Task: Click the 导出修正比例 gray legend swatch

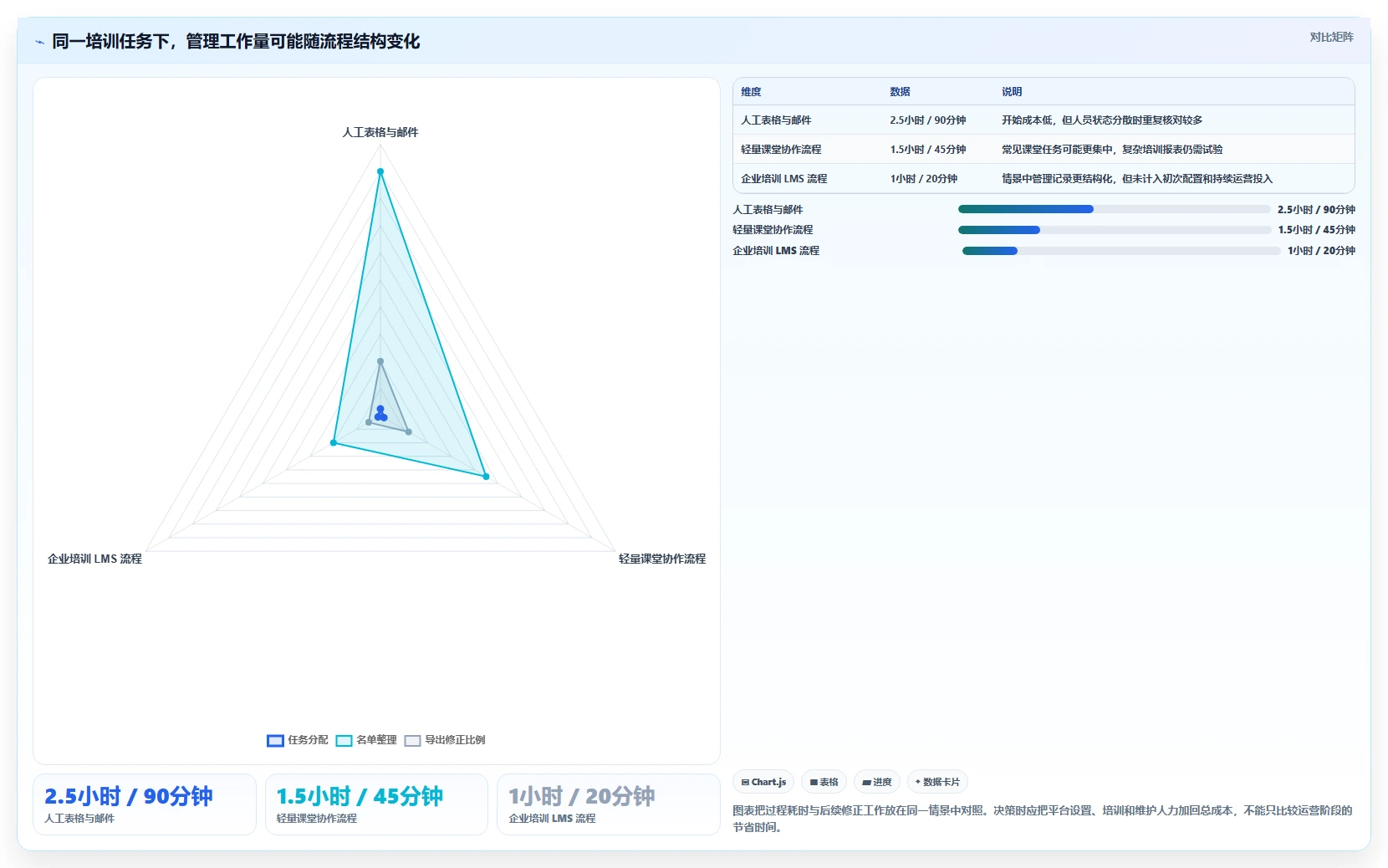Action: (412, 740)
